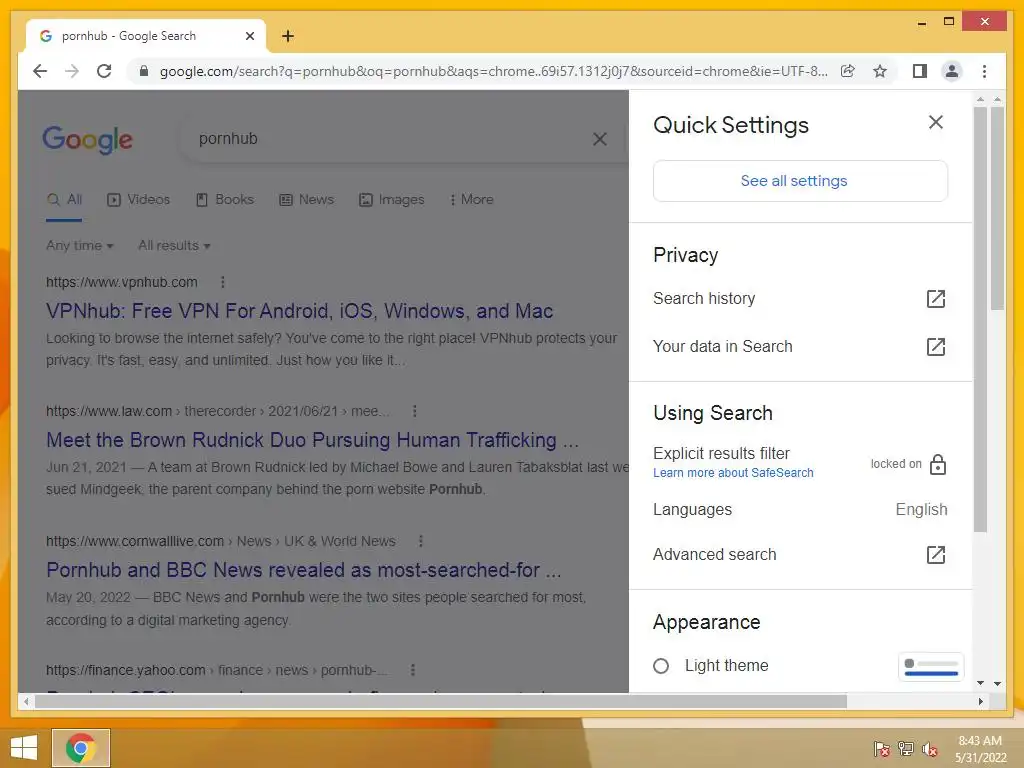
Task: Switch to the News tab
Action: pos(306,199)
